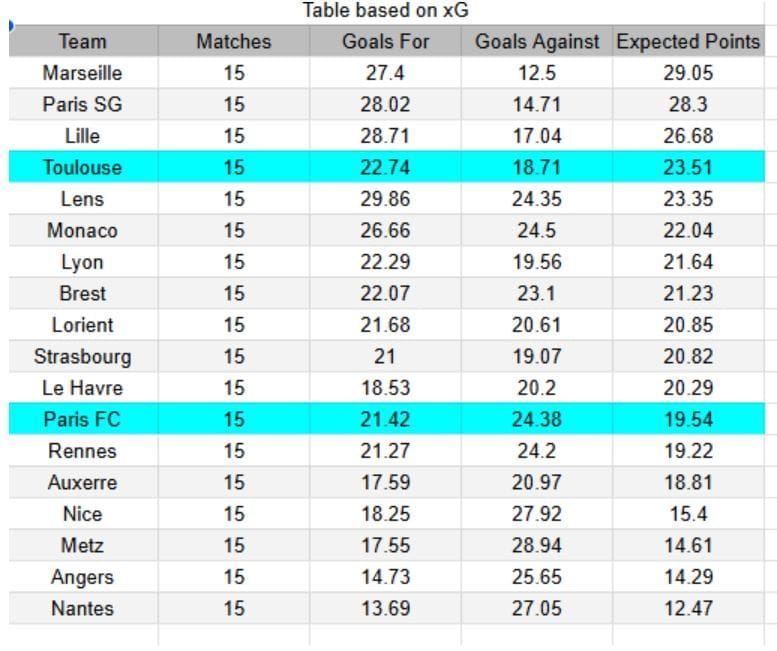Click the highlighted Paris FC cell
The height and width of the screenshot is (651, 777).
coord(83,419)
